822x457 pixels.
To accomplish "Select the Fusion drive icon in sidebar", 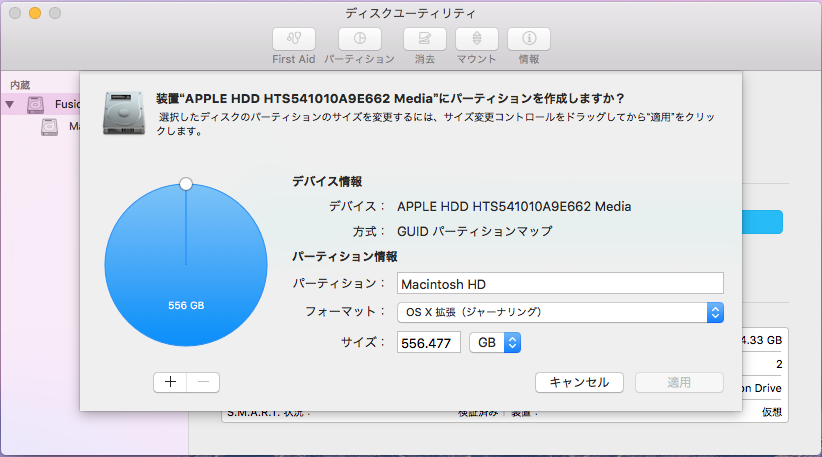I will 36,104.
